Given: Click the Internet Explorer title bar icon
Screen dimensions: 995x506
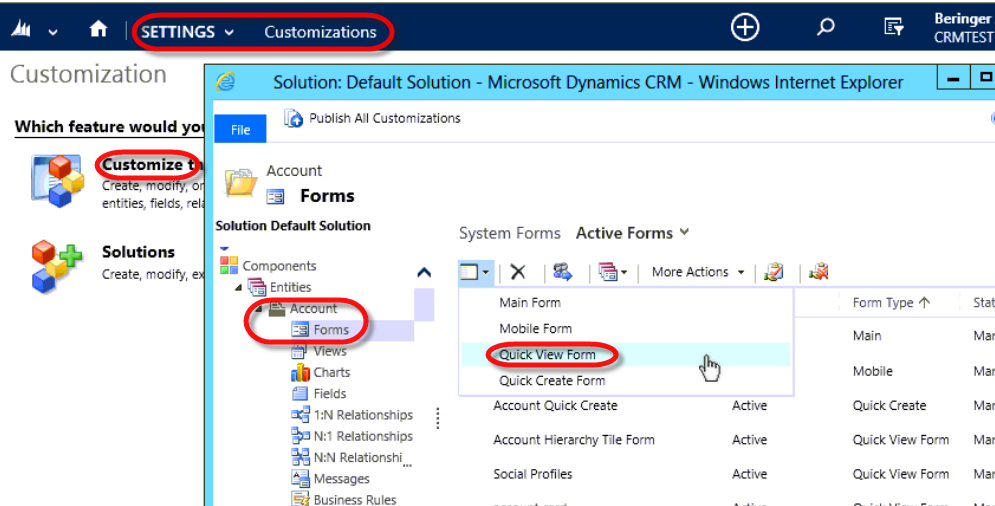Looking at the screenshot, I should coord(225,82).
